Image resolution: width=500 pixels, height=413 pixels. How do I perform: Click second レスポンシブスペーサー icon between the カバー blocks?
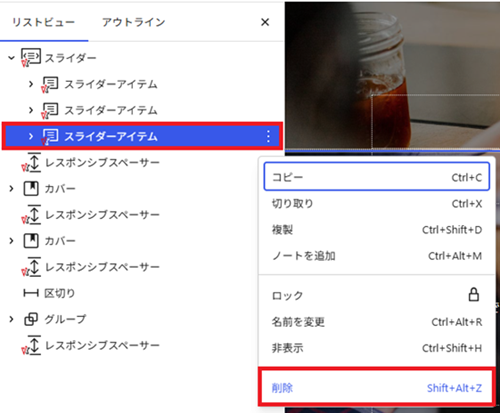tap(32, 215)
